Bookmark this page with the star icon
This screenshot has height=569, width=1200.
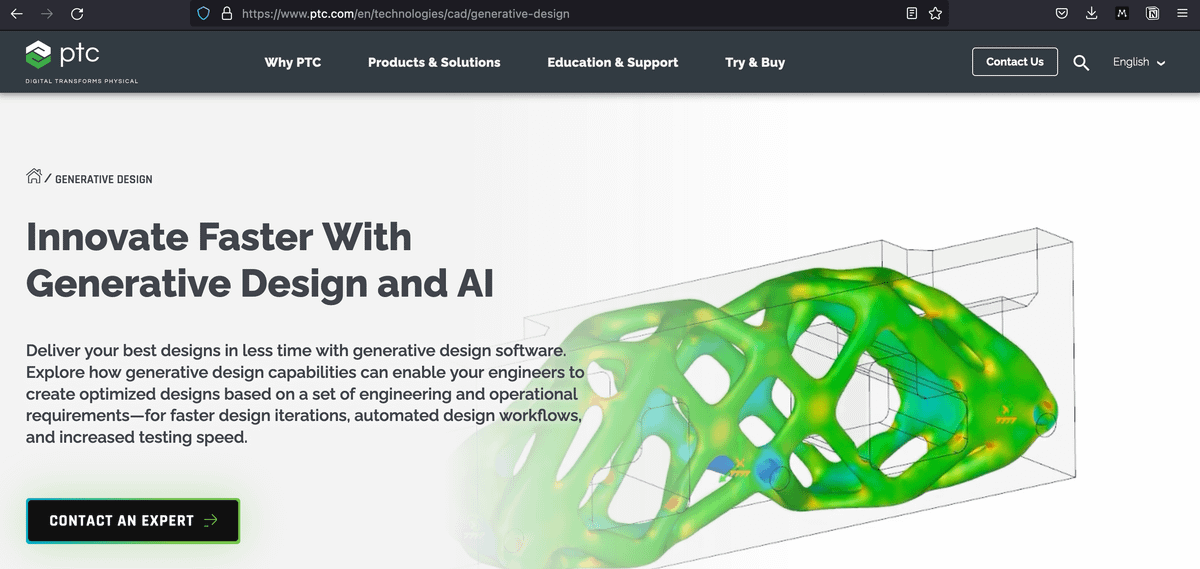[935, 14]
